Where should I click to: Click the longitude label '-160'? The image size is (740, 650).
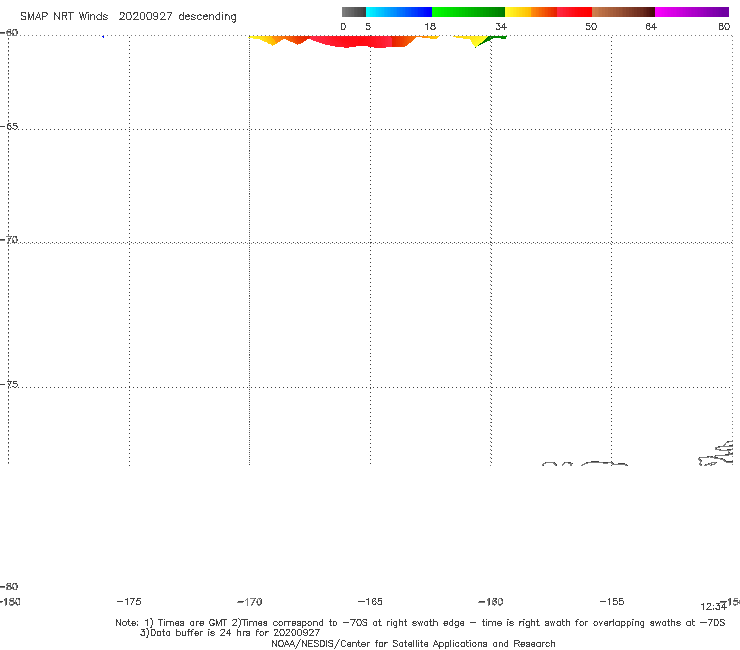click(x=491, y=602)
